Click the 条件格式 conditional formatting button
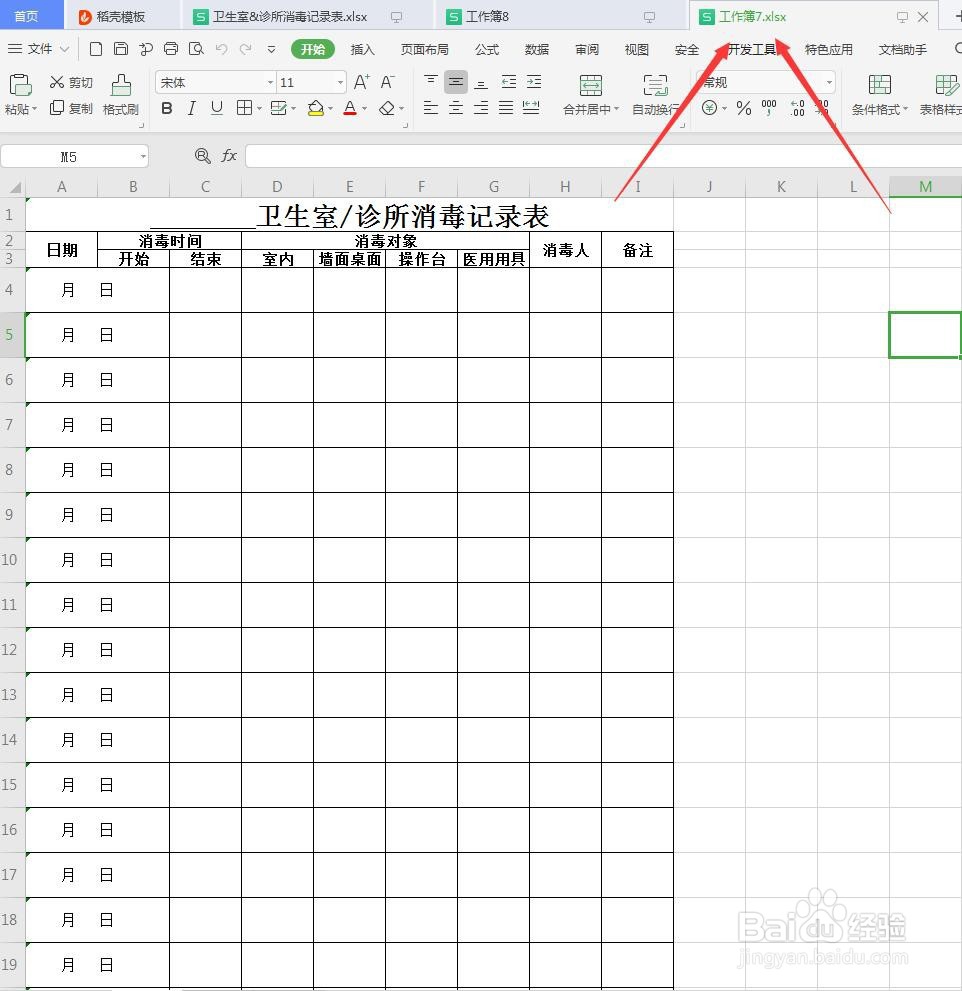The width and height of the screenshot is (962, 991). (878, 95)
